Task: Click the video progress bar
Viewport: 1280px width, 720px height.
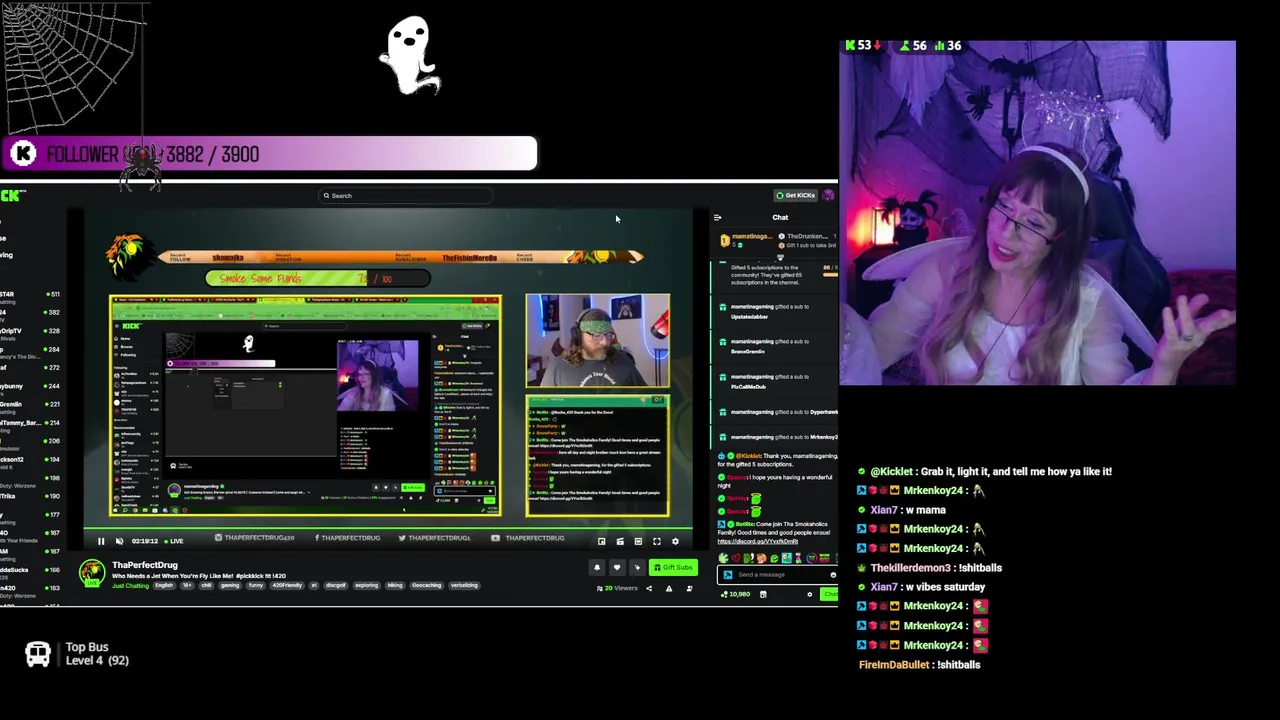Action: coord(388,529)
